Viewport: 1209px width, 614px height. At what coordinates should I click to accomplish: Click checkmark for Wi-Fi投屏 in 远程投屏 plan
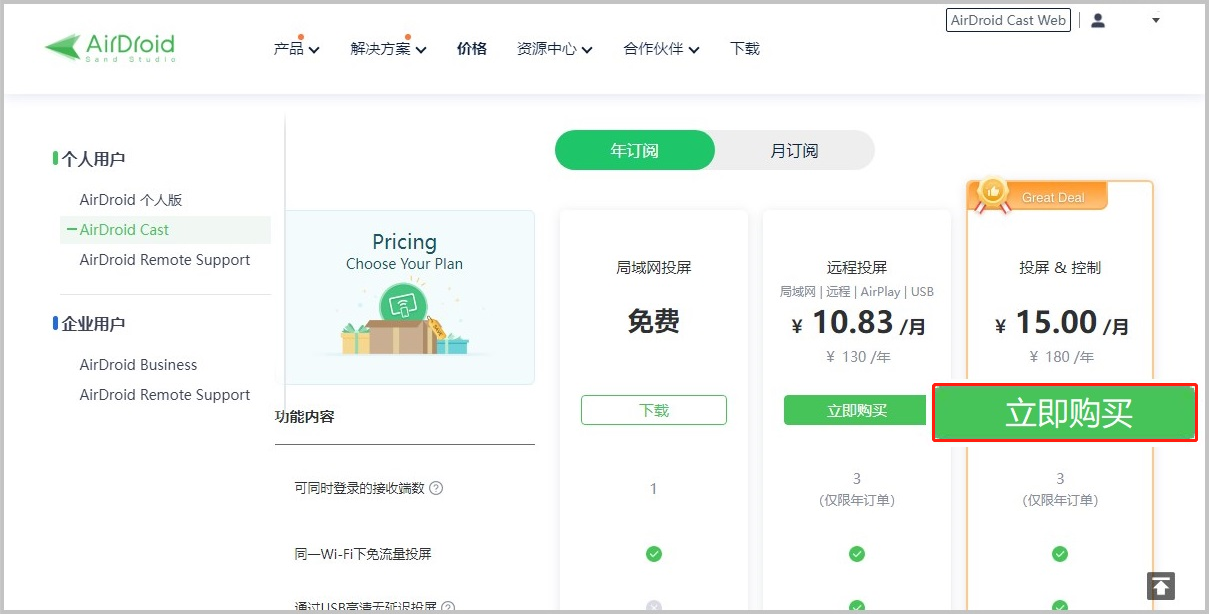857,554
